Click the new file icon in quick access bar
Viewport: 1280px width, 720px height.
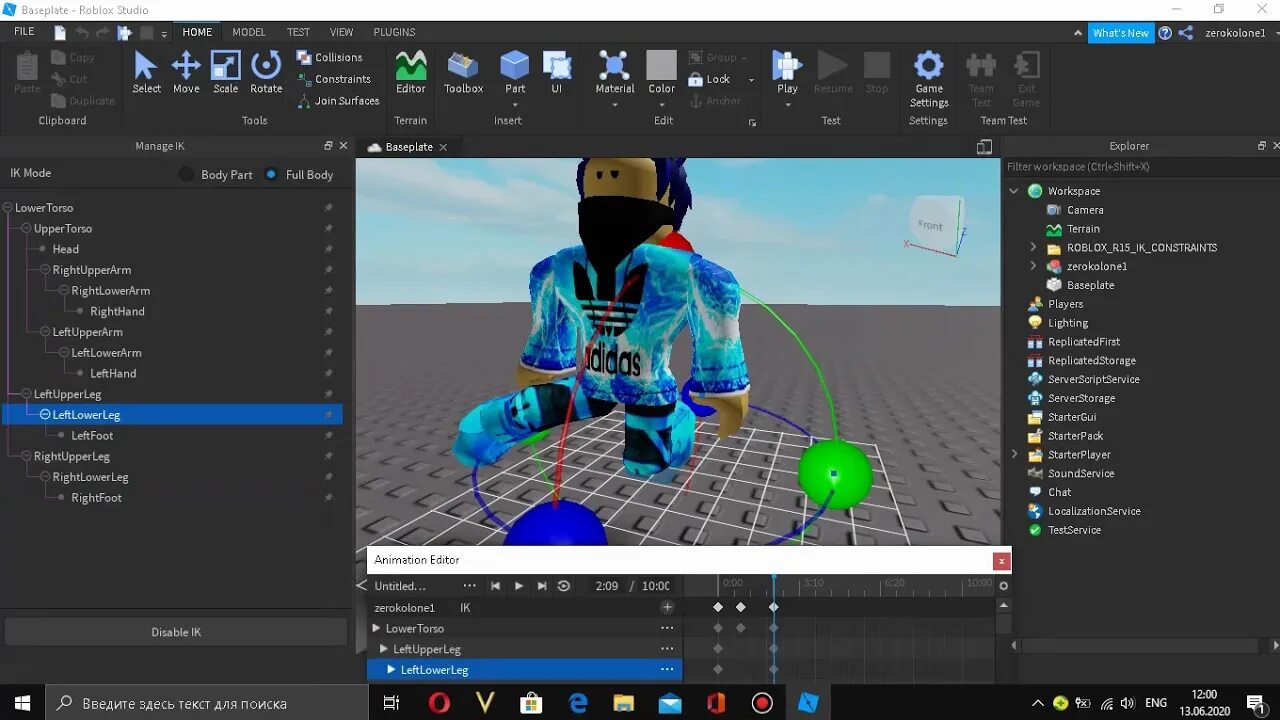[x=60, y=32]
